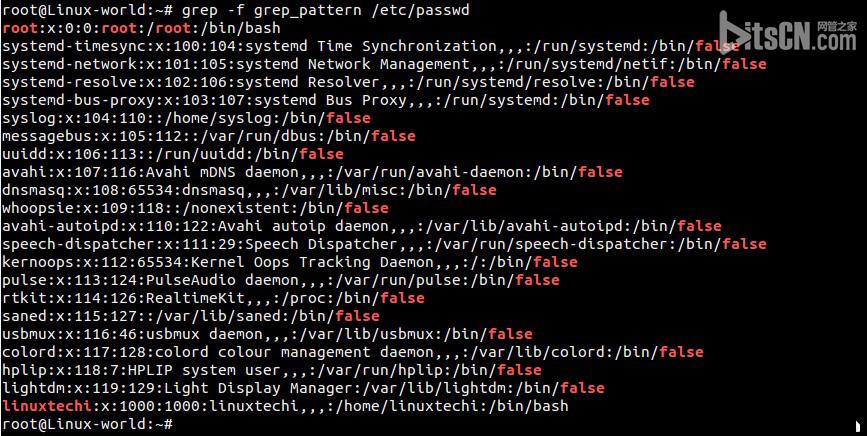The width and height of the screenshot is (867, 436).
Task: Click the kernoops Kernel Oops line
Action: click(290, 262)
